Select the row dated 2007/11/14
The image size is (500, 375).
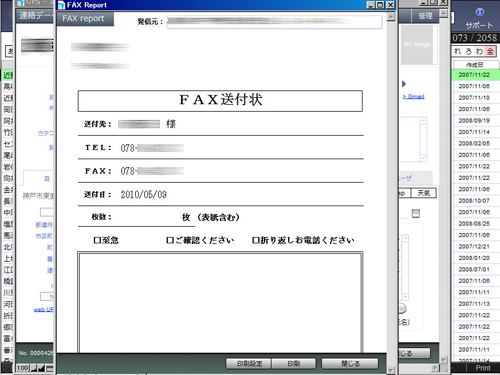pyautogui.click(x=476, y=132)
